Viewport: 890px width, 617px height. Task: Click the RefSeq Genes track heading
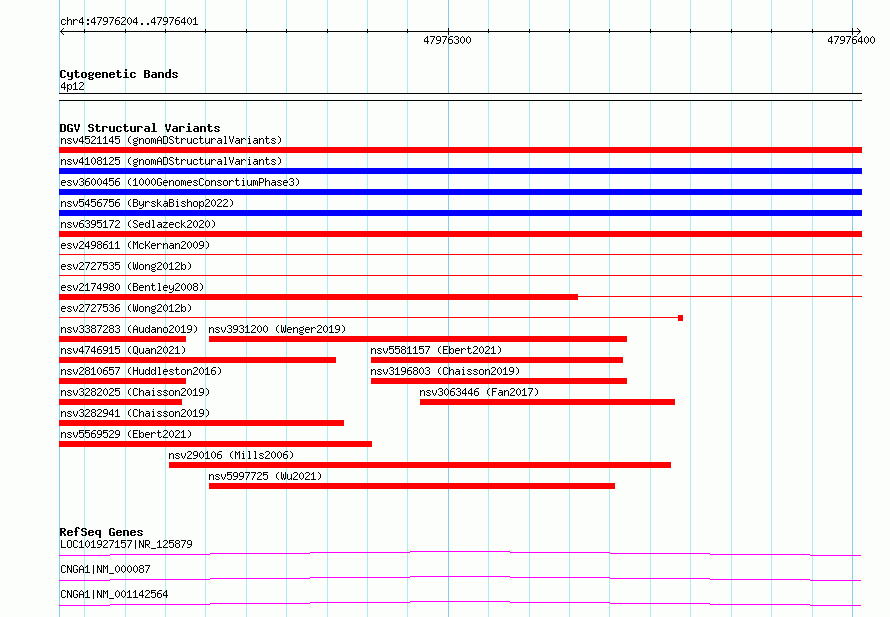tap(101, 532)
